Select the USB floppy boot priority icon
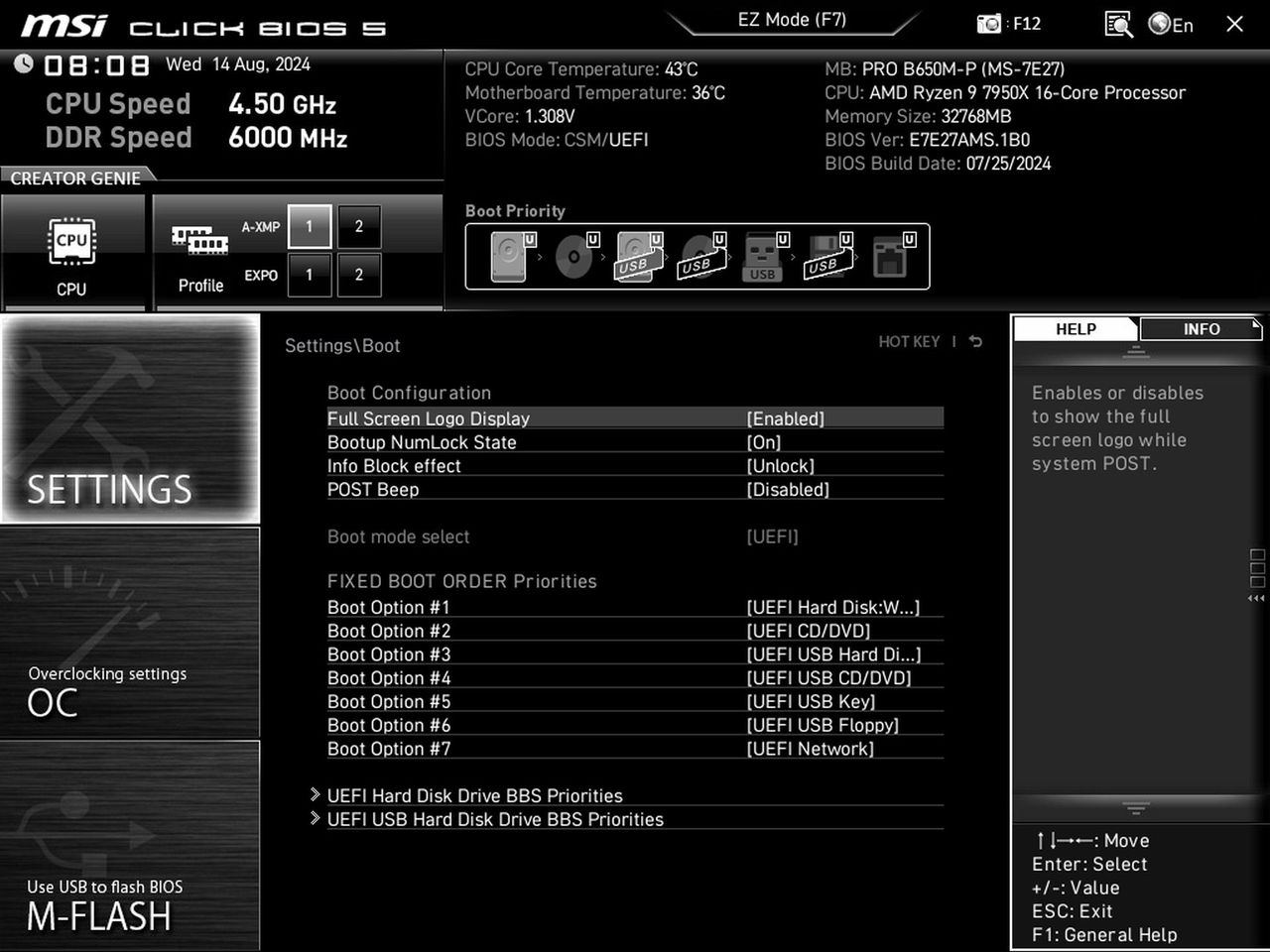 point(829,256)
